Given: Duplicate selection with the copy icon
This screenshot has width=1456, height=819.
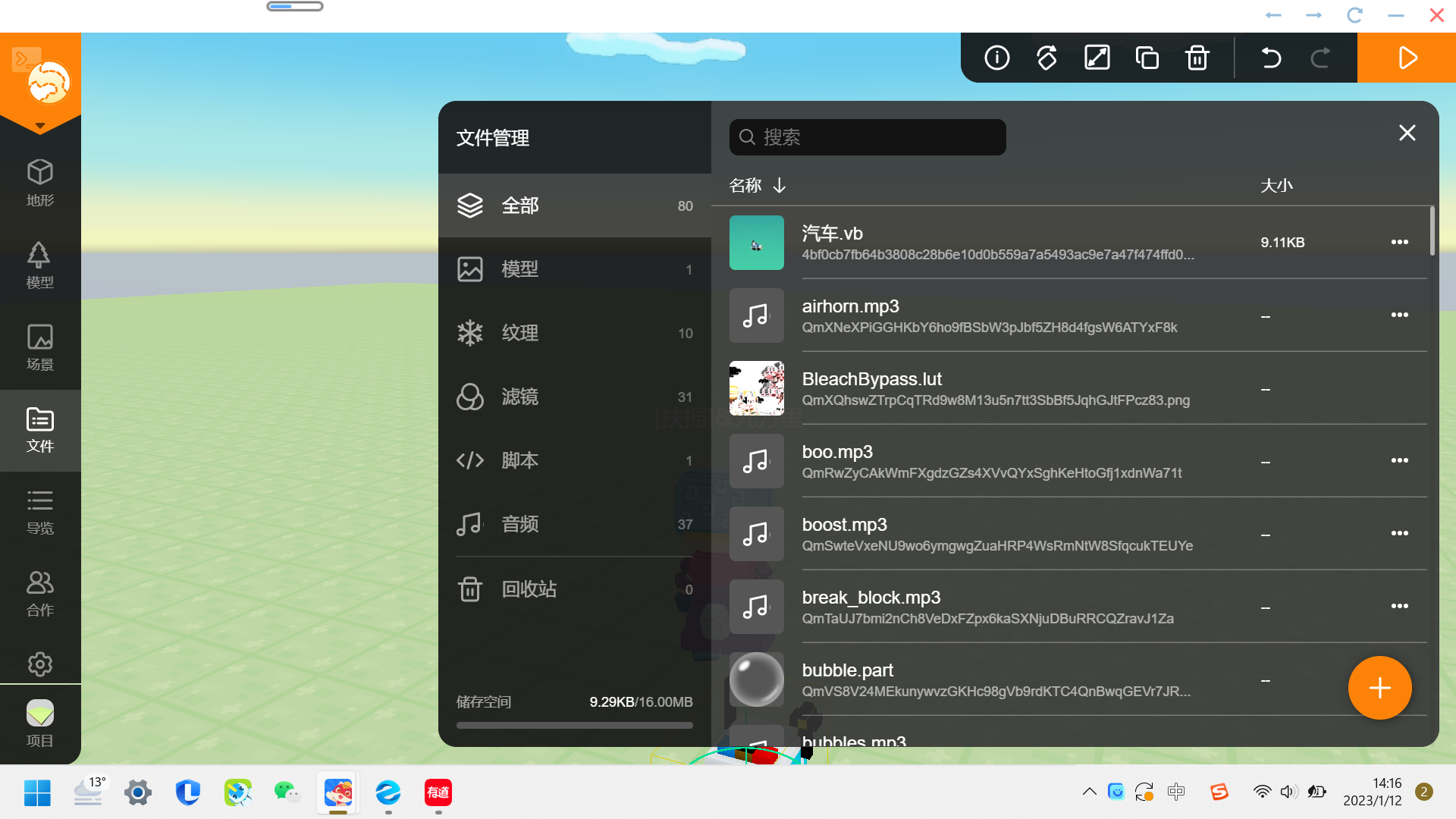Looking at the screenshot, I should tap(1147, 58).
